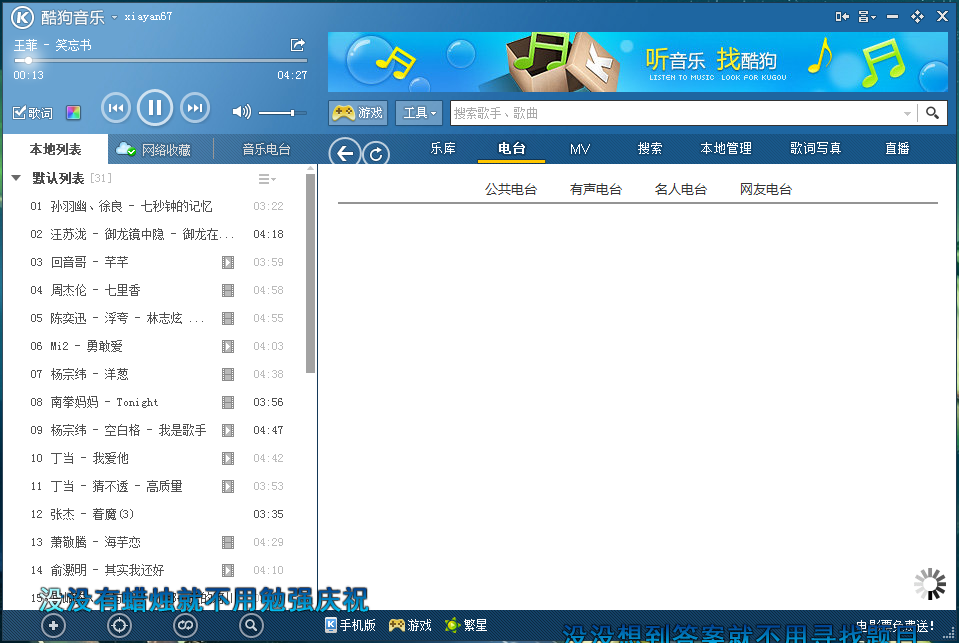Play MV for 陈奕迅 - 浮夸
Viewport: 959px width, 643px height.
[228, 318]
